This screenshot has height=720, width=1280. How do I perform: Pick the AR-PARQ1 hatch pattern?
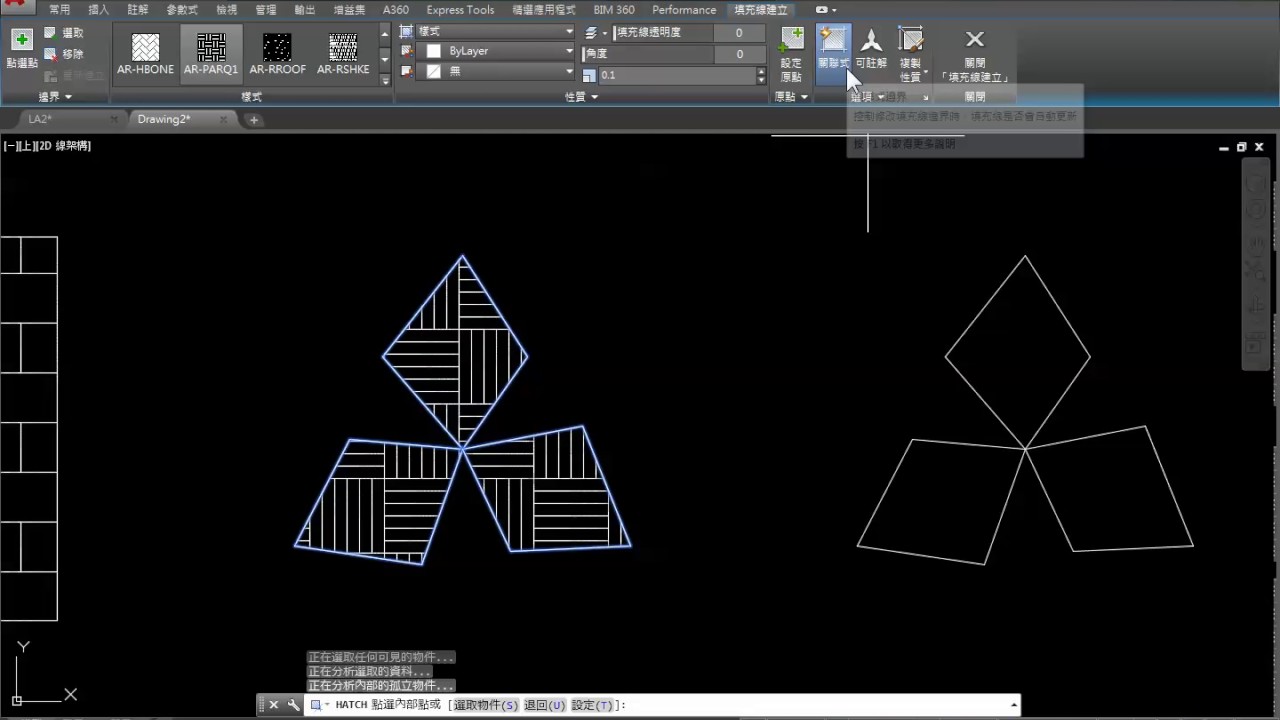(211, 52)
